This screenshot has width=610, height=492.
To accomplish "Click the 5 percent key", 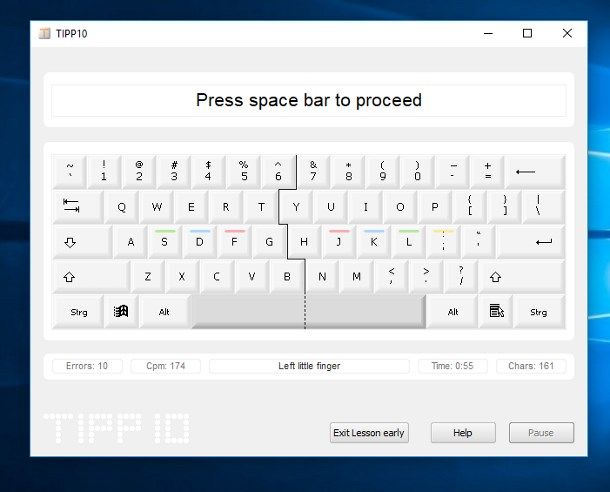I will tap(244, 172).
